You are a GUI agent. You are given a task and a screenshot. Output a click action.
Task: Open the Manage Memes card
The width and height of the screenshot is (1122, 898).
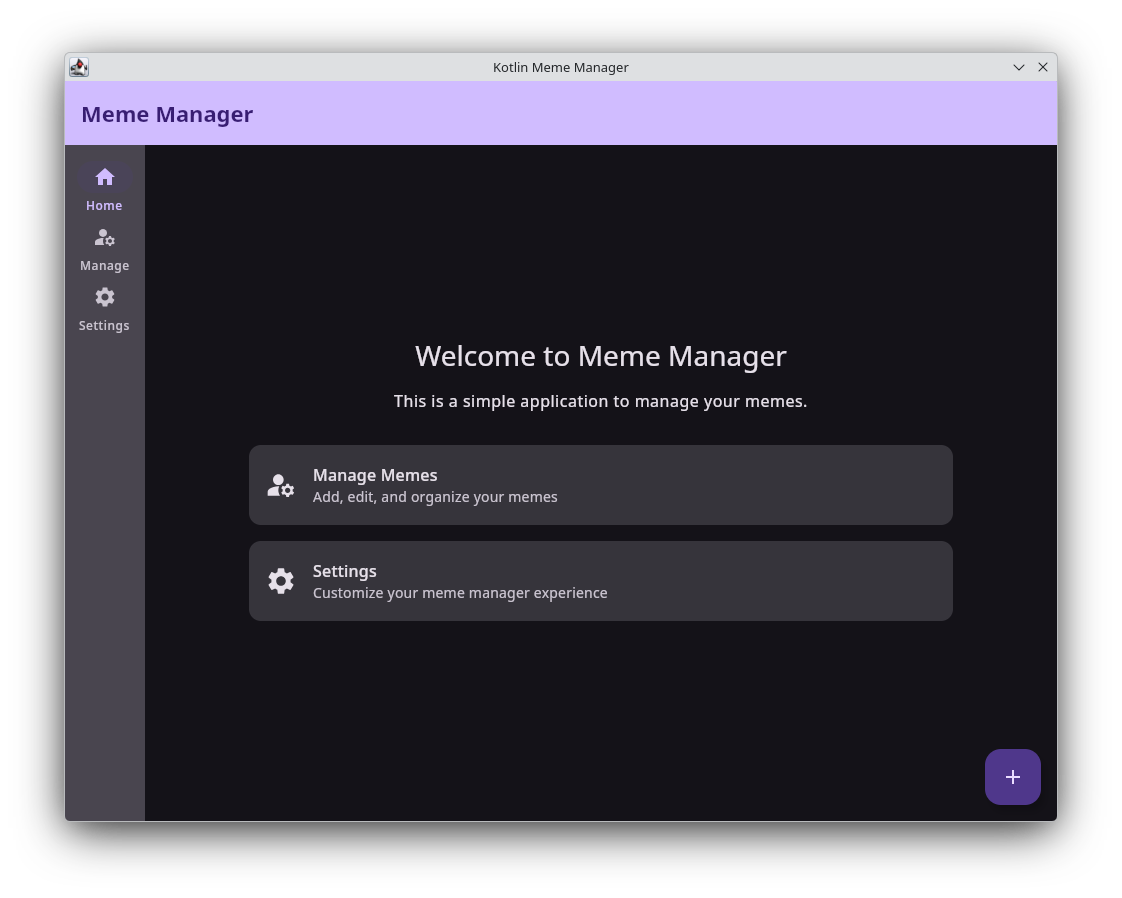(600, 485)
